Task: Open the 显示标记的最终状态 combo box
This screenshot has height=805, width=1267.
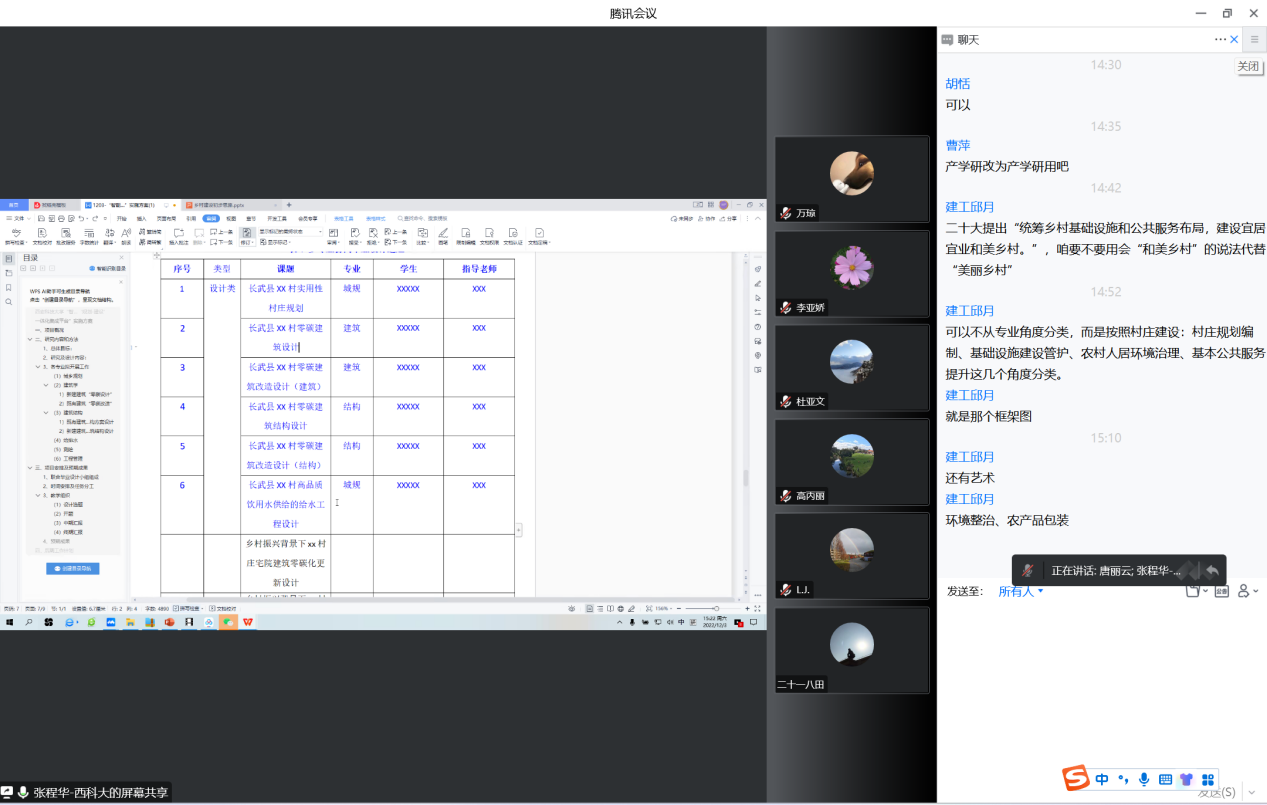Action: click(x=290, y=231)
